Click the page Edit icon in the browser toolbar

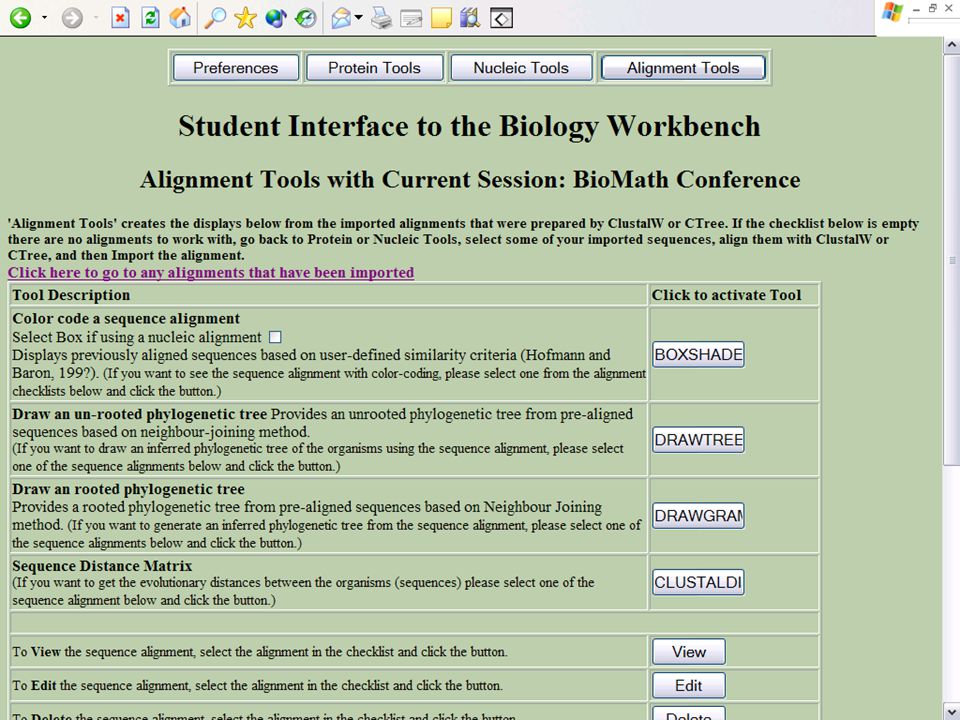click(411, 18)
